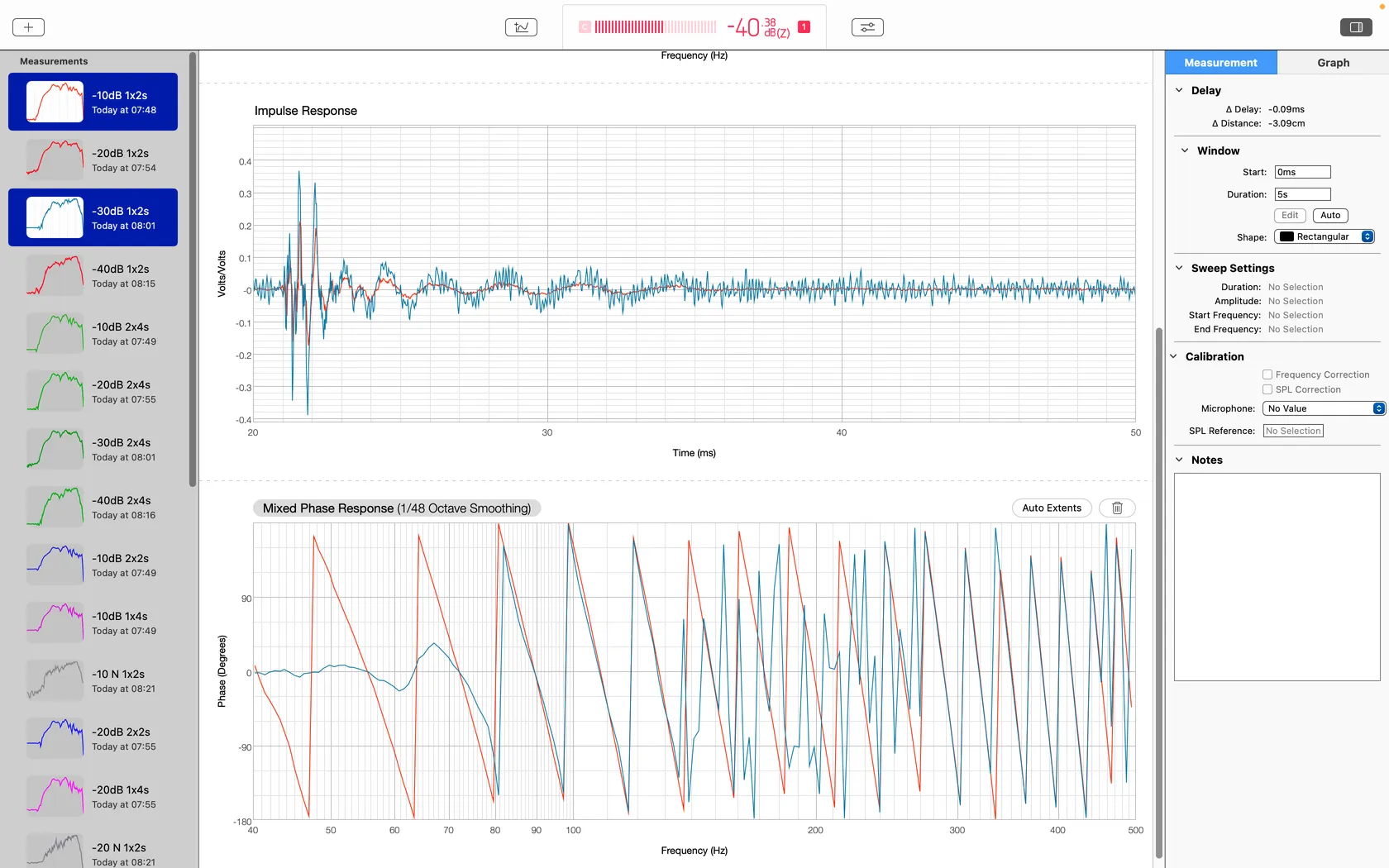Viewport: 1389px width, 868px height.
Task: Click the window Duration input field
Action: [x=1302, y=194]
